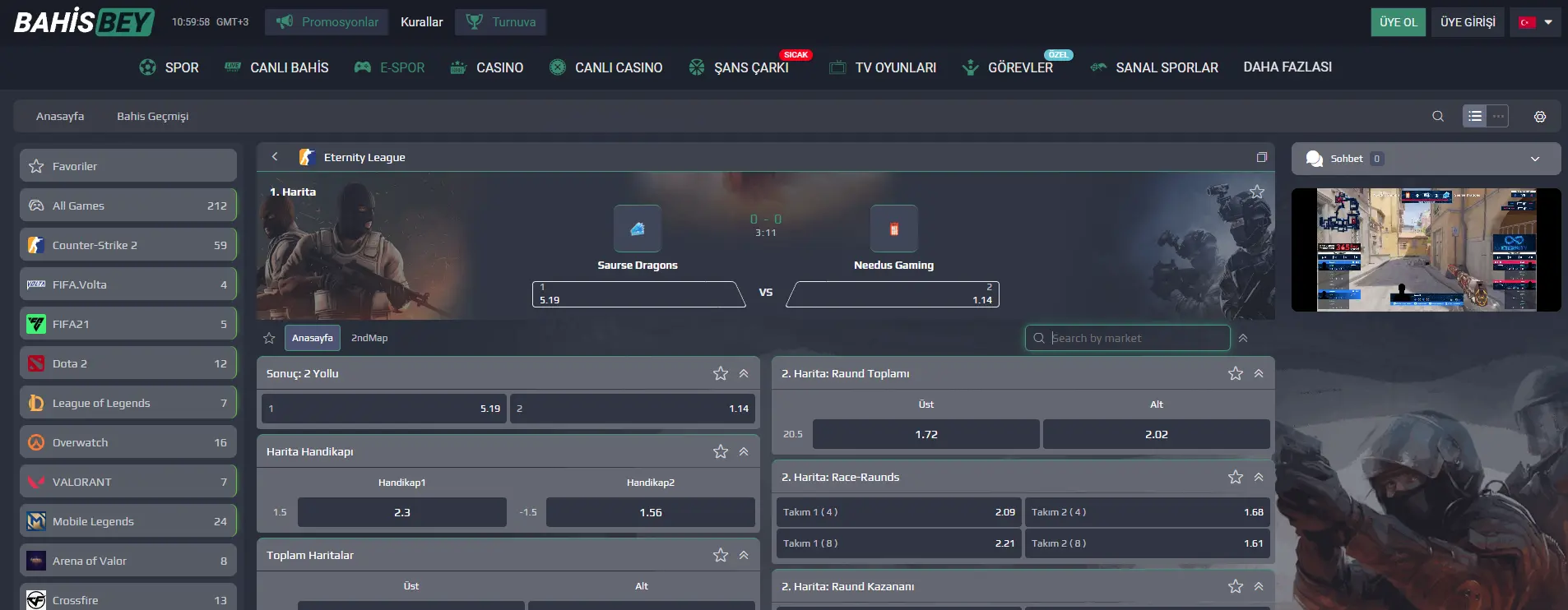Open the Promosyonlar button
Screen dimensions: 1568x610
(327, 22)
